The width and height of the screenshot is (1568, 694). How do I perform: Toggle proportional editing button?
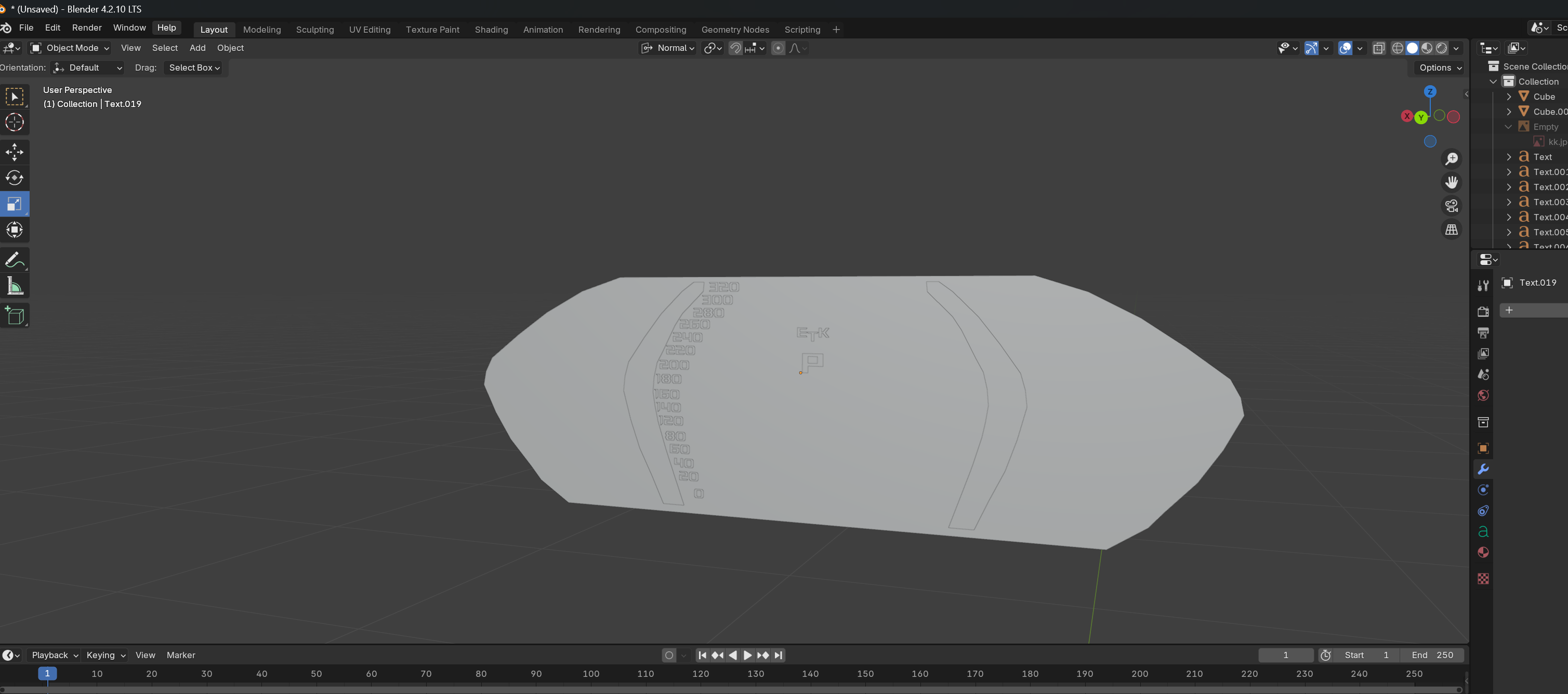pyautogui.click(x=778, y=48)
